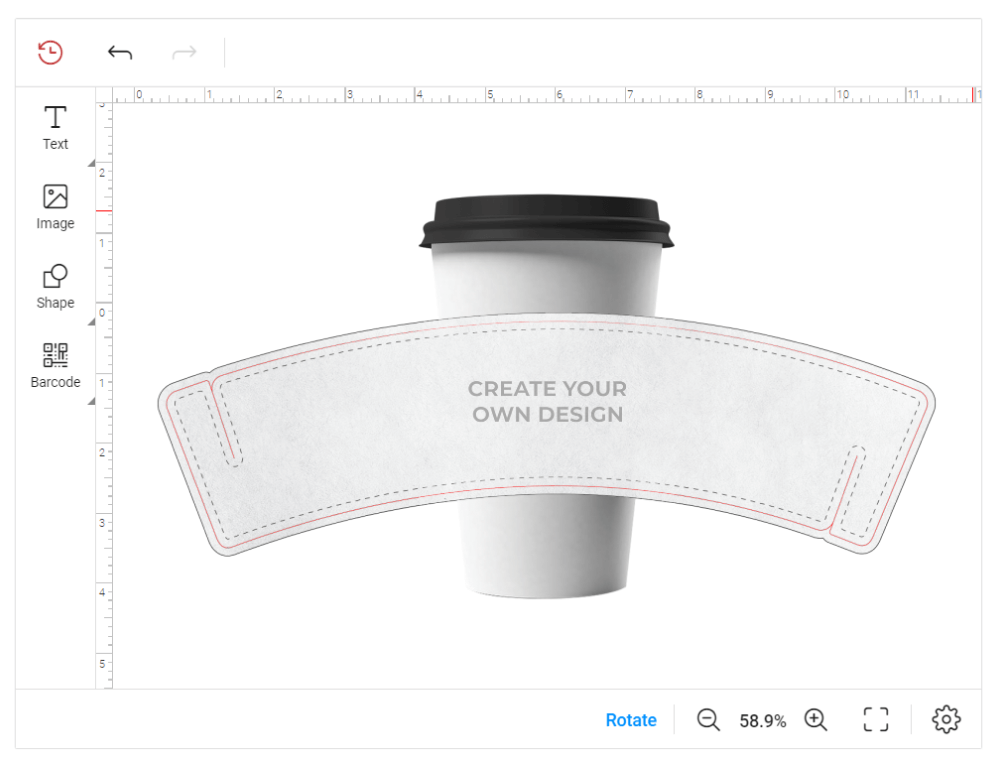Select the Text tool
The width and height of the screenshot is (1000, 766).
coord(54,128)
